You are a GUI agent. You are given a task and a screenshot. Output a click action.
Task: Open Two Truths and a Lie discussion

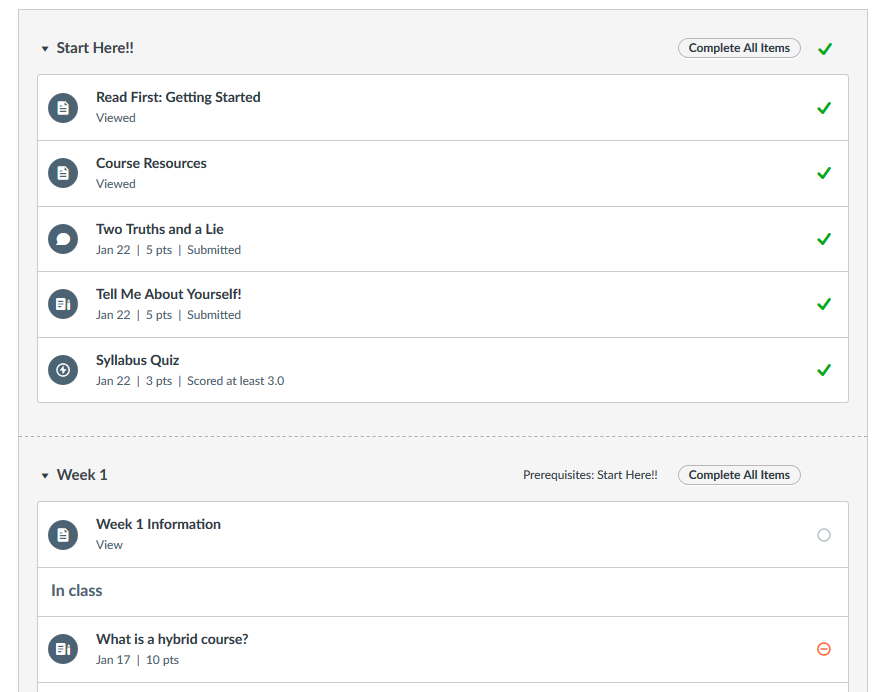coord(160,229)
